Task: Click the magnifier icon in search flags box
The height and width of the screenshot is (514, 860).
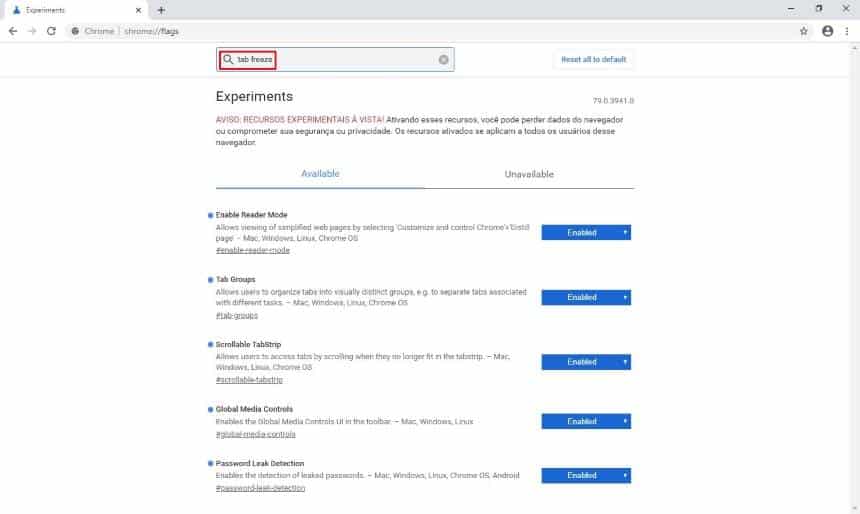Action: coord(228,59)
